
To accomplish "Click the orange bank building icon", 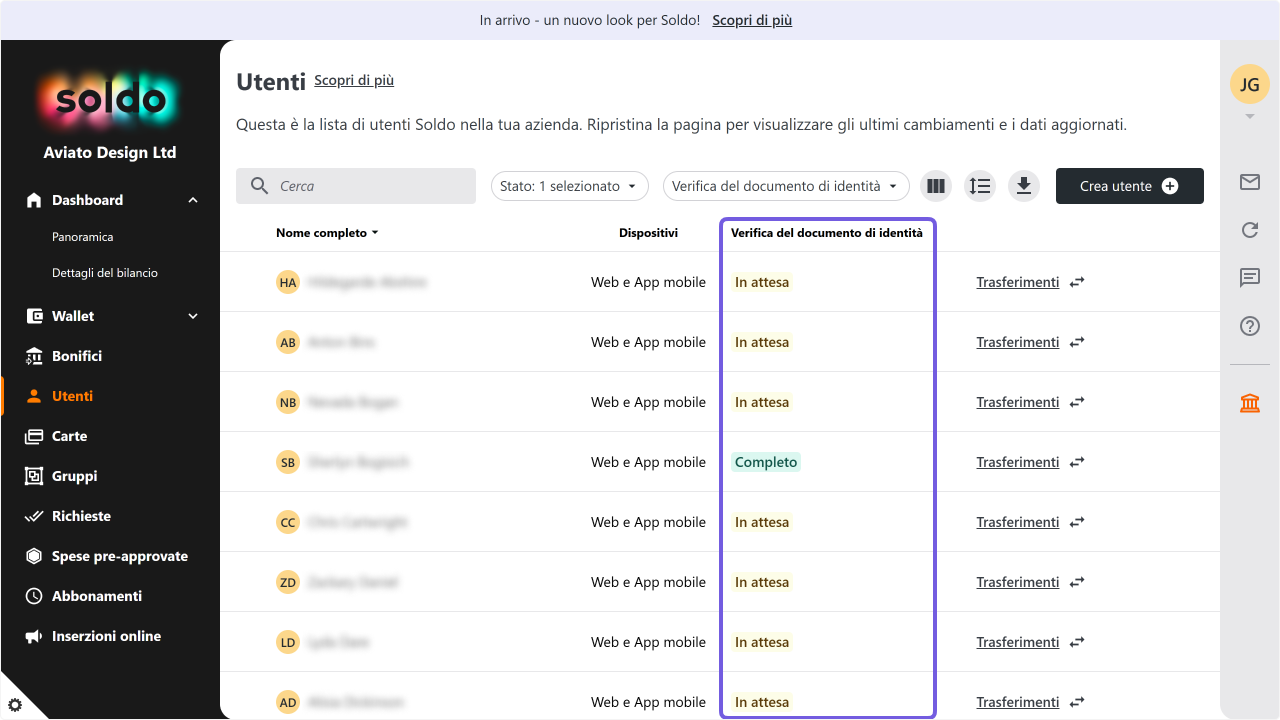I will click(1250, 403).
